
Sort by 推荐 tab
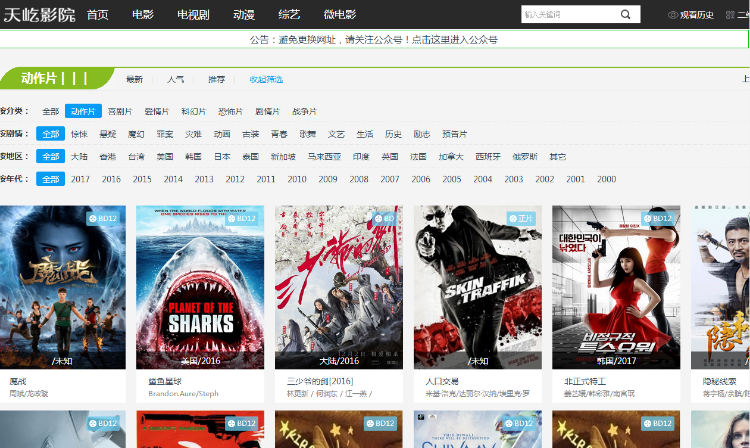tap(216, 79)
